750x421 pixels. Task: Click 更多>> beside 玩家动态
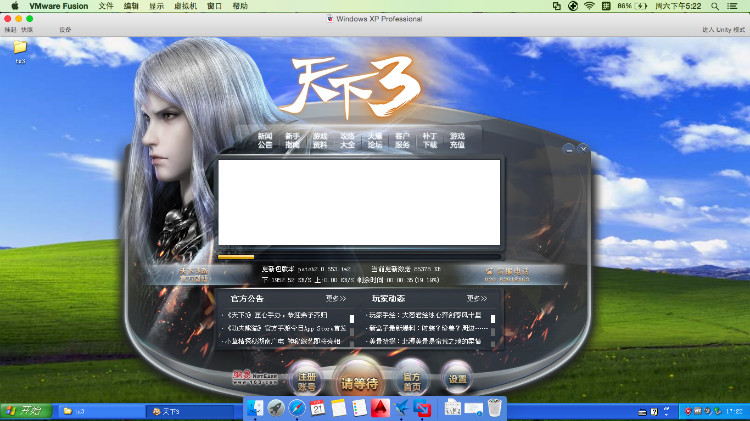coord(477,298)
